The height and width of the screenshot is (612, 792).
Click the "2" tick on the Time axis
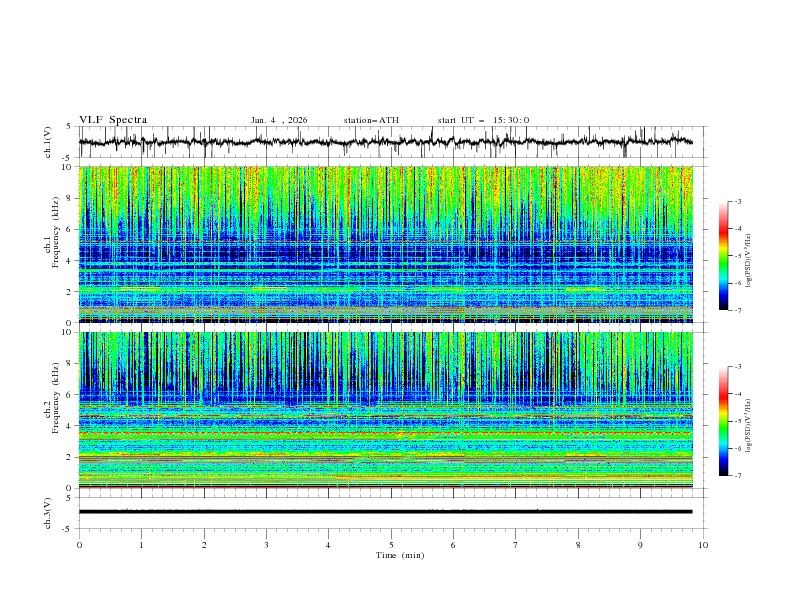(204, 545)
